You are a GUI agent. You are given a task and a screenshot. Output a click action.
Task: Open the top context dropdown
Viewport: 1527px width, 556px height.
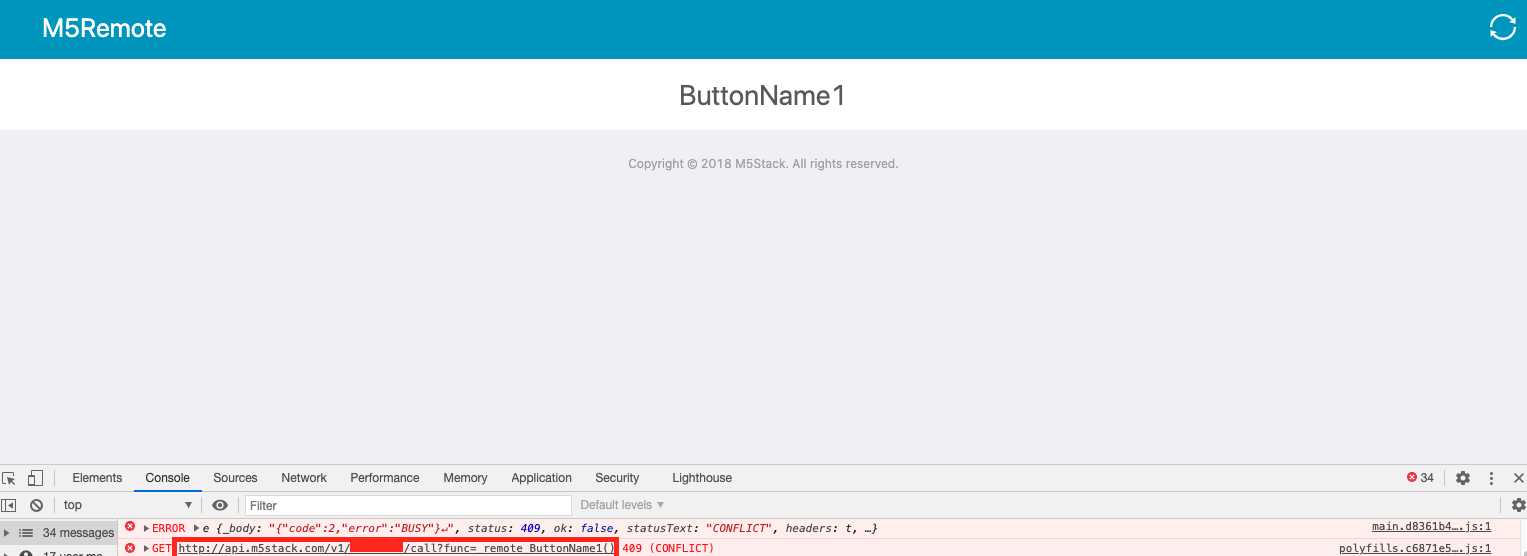(127, 505)
